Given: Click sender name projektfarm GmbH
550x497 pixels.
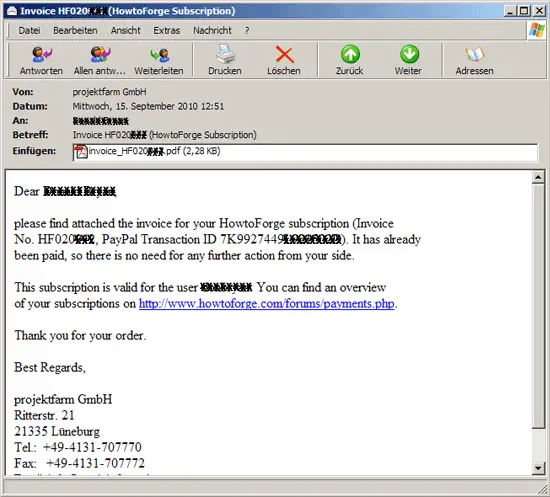Looking at the screenshot, I should coord(109,92).
